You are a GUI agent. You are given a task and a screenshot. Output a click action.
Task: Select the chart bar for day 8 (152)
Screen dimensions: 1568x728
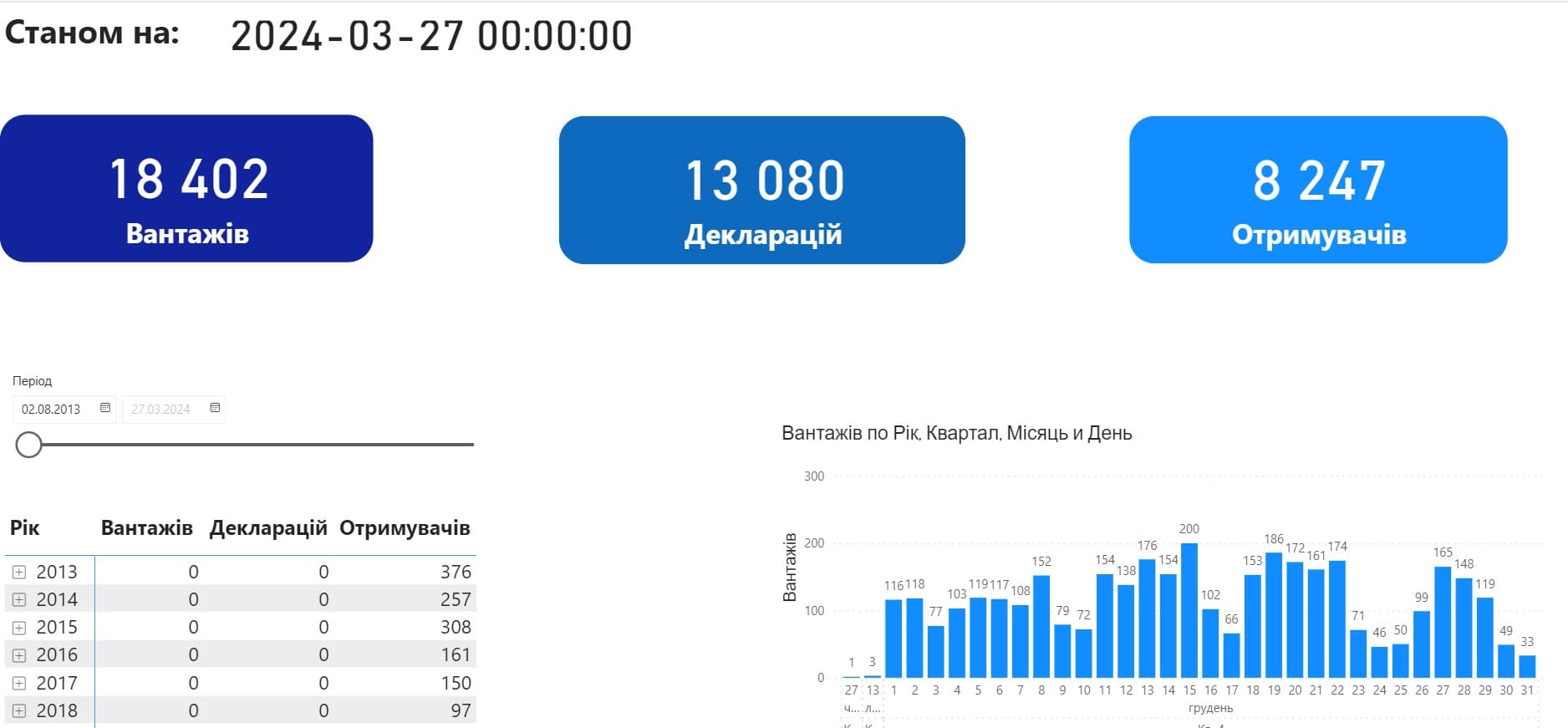[1041, 626]
